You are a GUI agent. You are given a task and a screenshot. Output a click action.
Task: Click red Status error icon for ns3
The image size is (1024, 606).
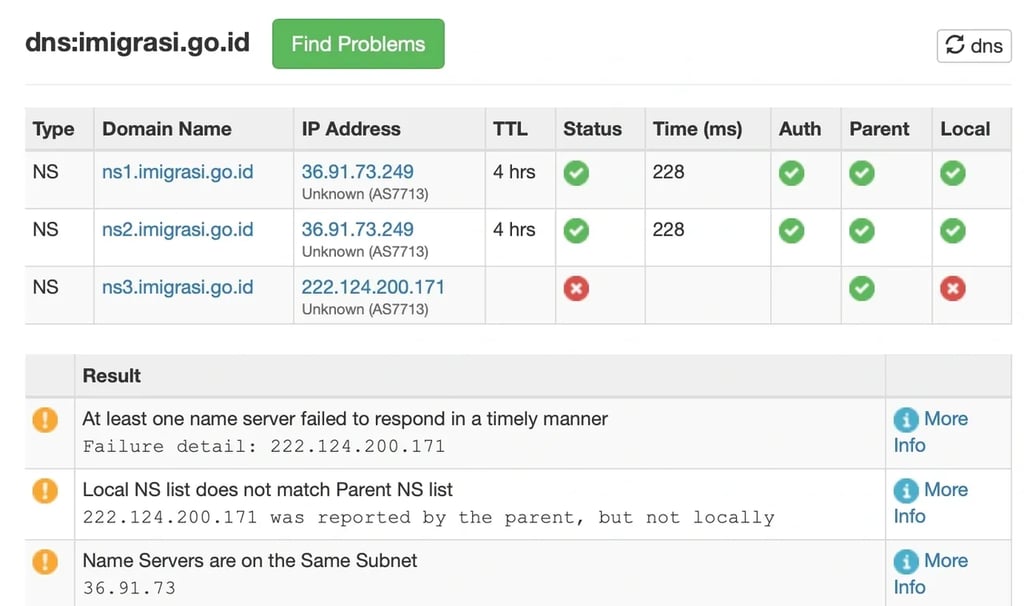click(x=576, y=289)
